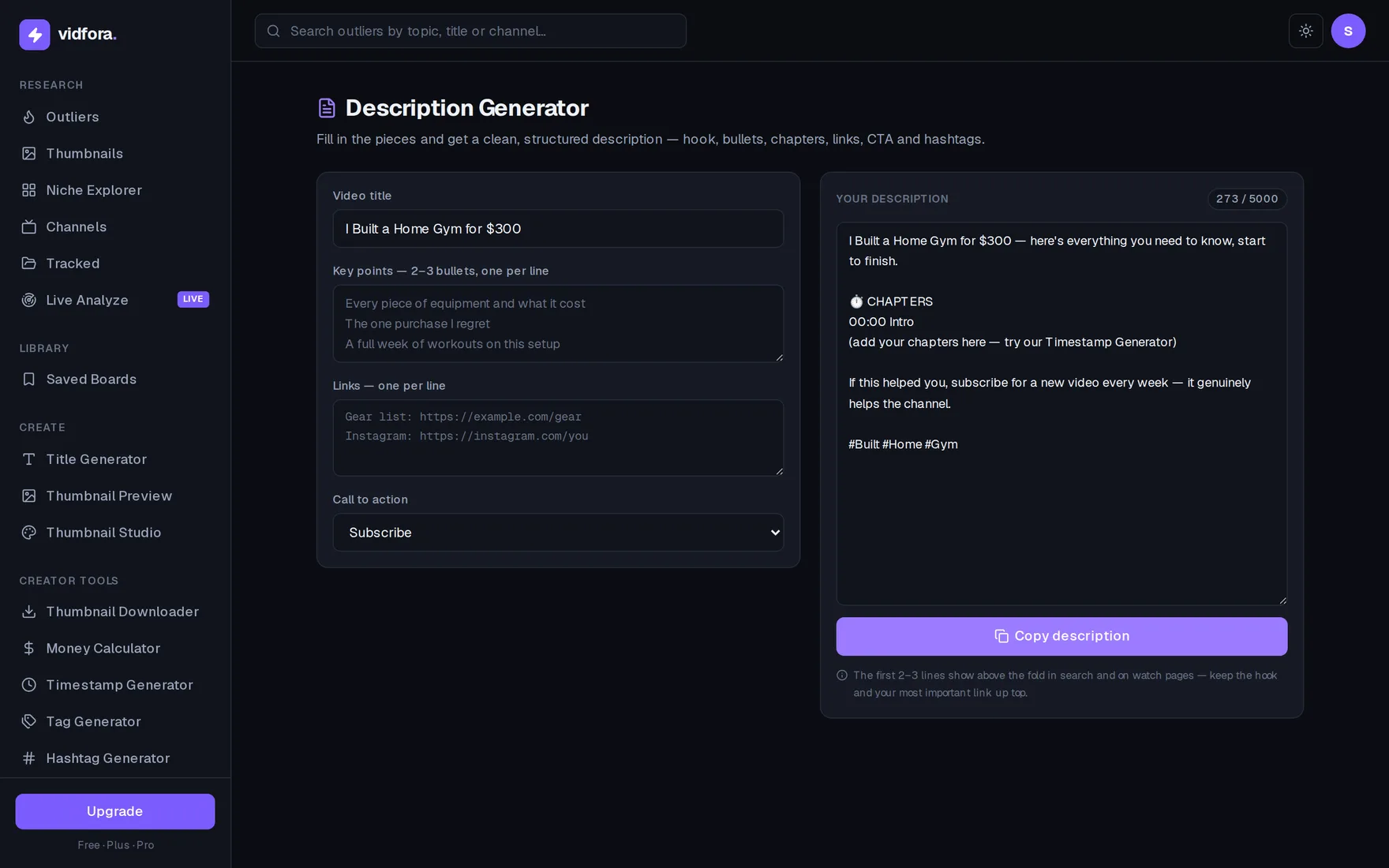1389x868 pixels.
Task: Click into the Key points textarea
Action: (x=558, y=324)
